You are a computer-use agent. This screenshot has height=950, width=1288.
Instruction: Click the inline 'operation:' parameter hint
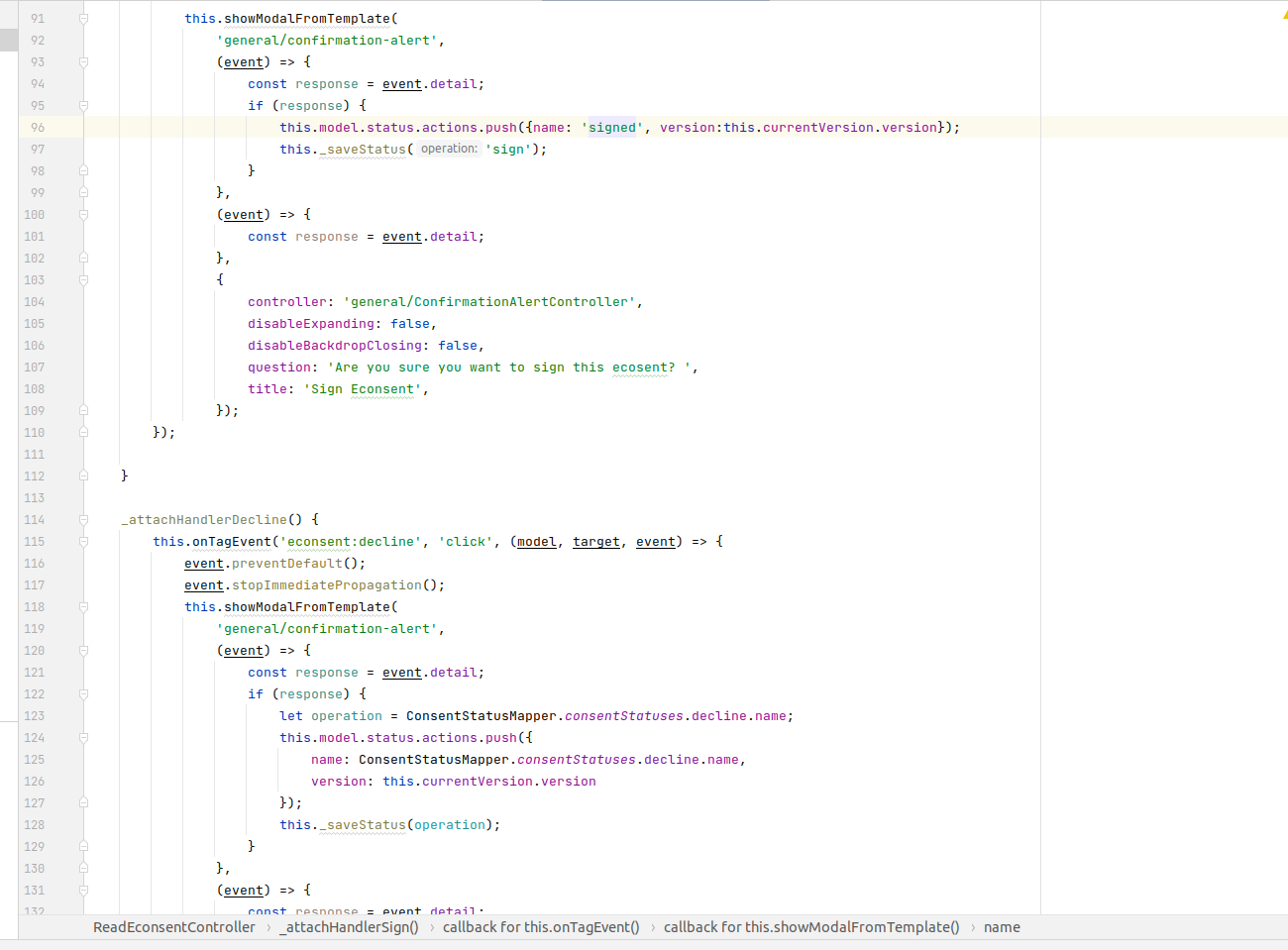[448, 149]
